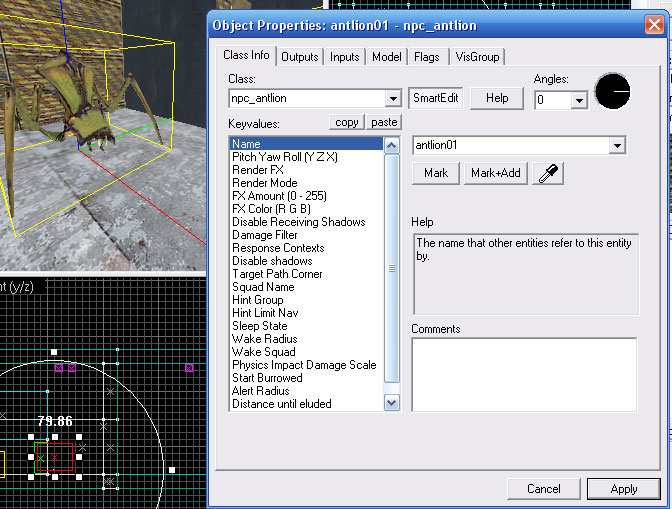
Task: Select the Alert Radius keyvalue
Action: coord(306,391)
